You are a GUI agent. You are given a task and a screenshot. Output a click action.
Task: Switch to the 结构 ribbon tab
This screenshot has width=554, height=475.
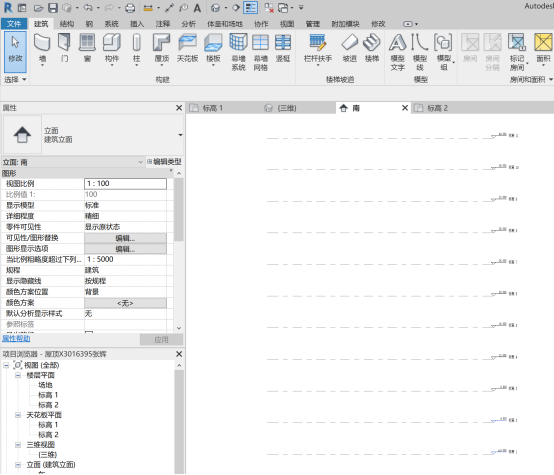(x=67, y=24)
